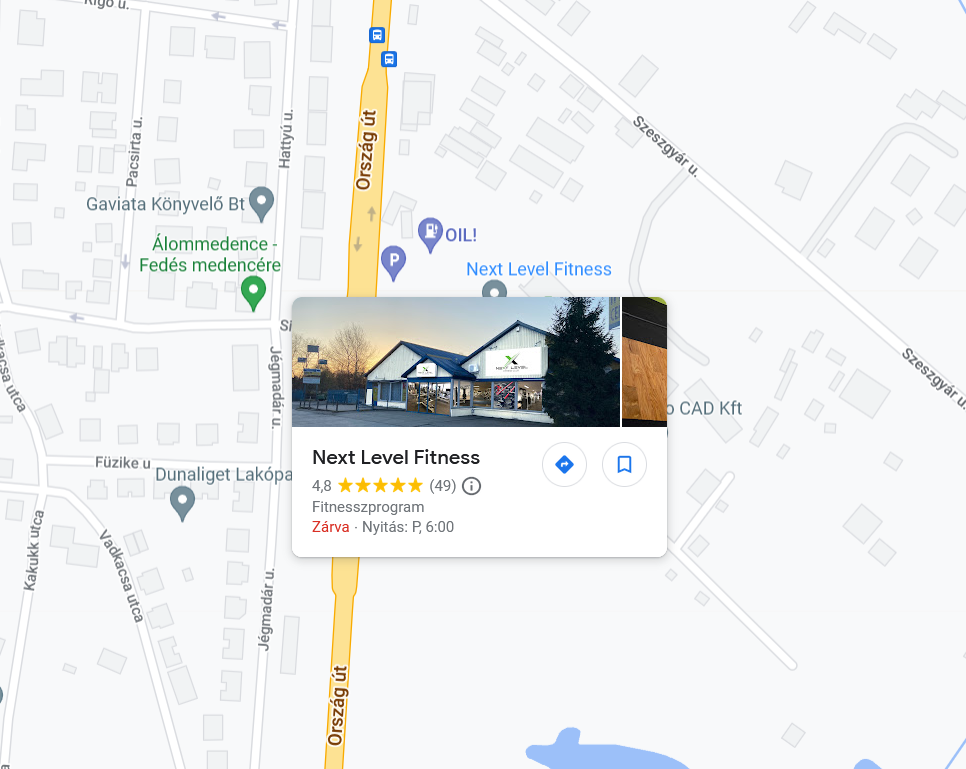Select the upper bus stop icon on Ország út
The height and width of the screenshot is (769, 966).
pos(377,35)
